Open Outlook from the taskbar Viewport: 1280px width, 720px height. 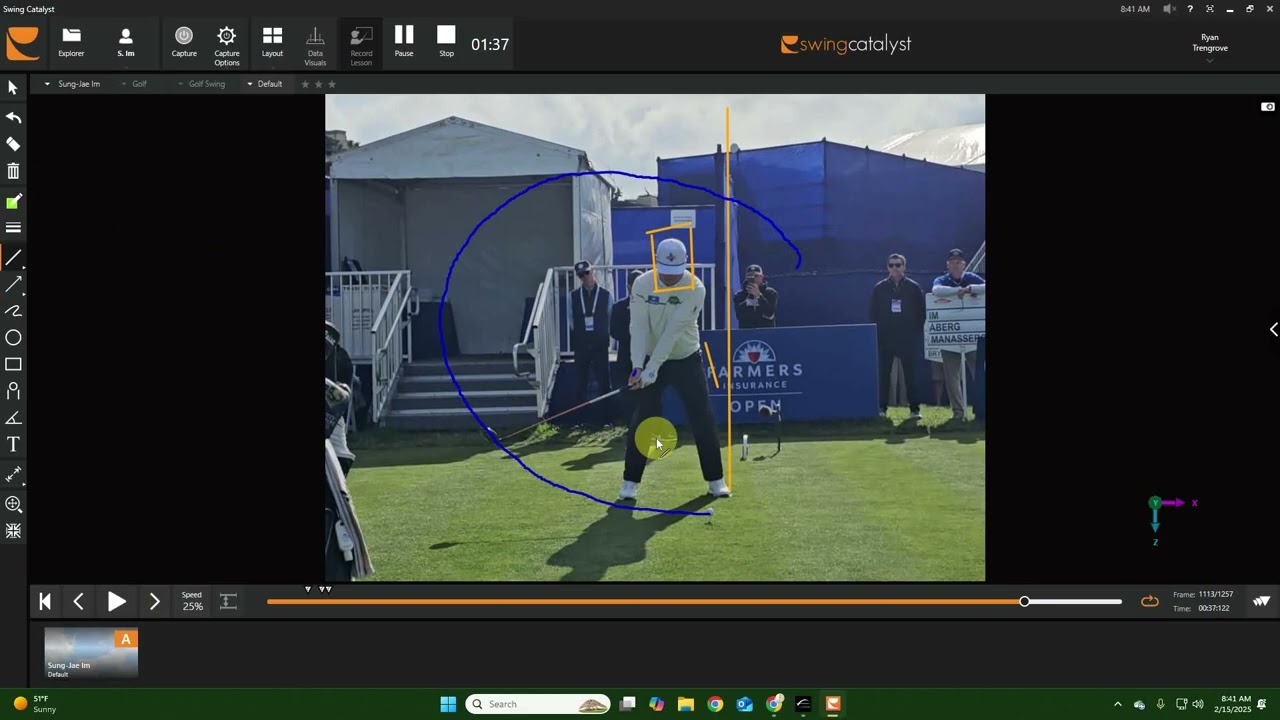point(744,704)
